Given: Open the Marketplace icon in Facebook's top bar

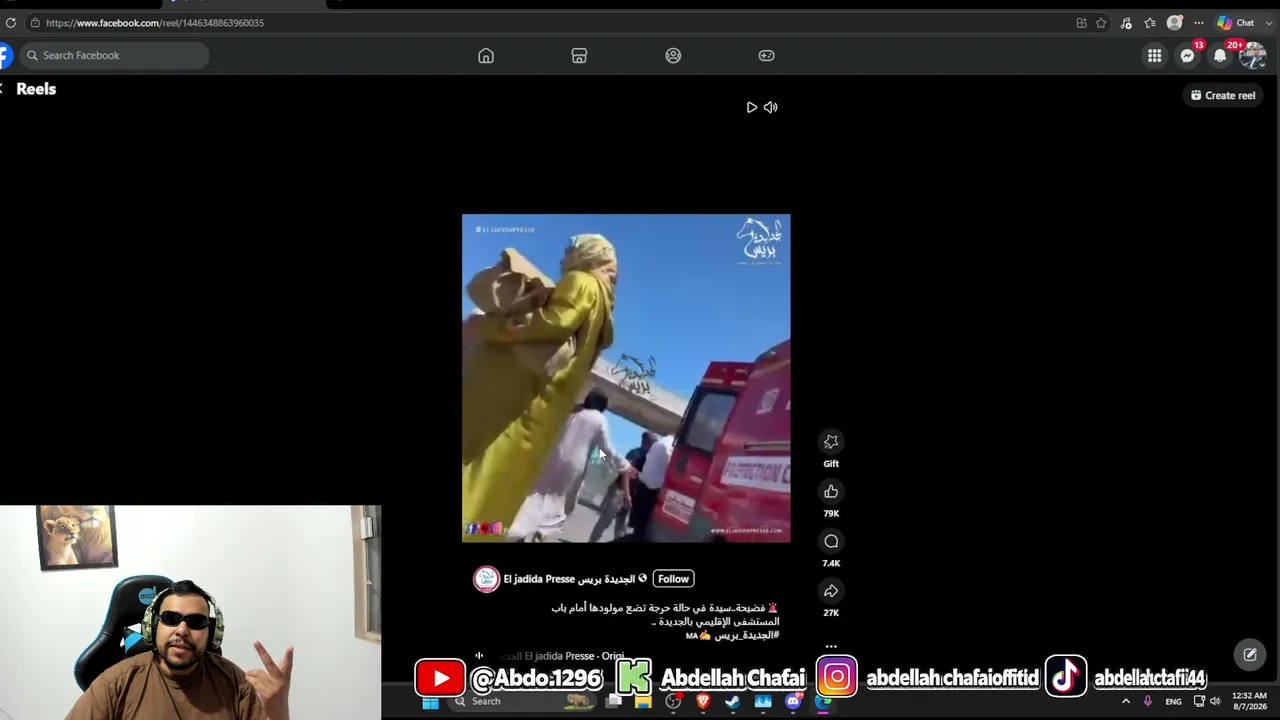Looking at the screenshot, I should coord(579,56).
